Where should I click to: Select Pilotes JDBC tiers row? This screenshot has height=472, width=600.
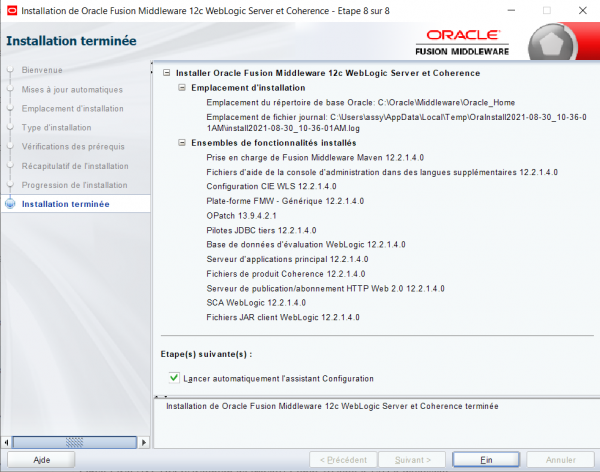click(261, 230)
